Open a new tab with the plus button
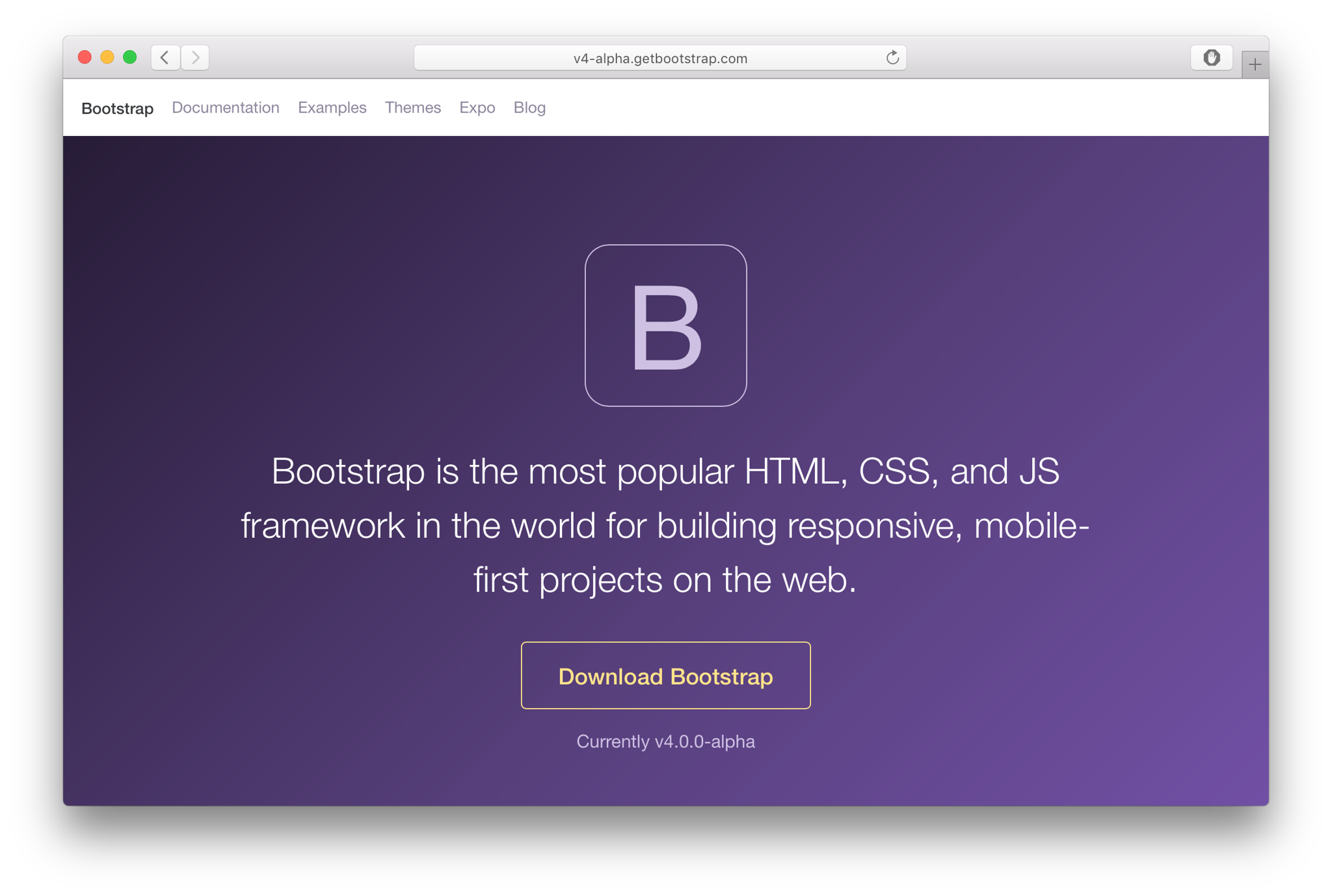The width and height of the screenshot is (1332, 896). 1255,64
